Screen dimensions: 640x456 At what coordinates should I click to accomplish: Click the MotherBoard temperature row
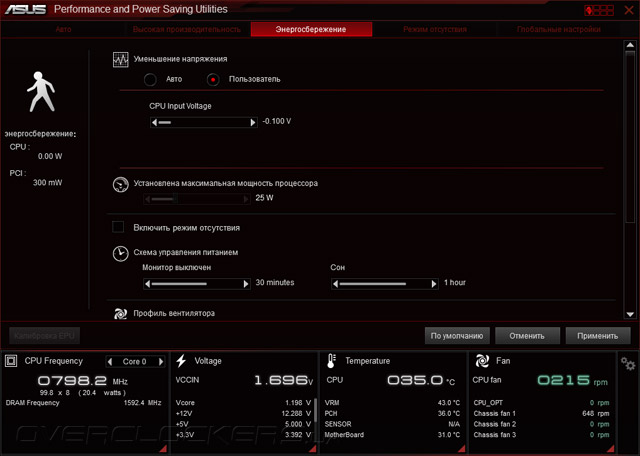[392, 435]
